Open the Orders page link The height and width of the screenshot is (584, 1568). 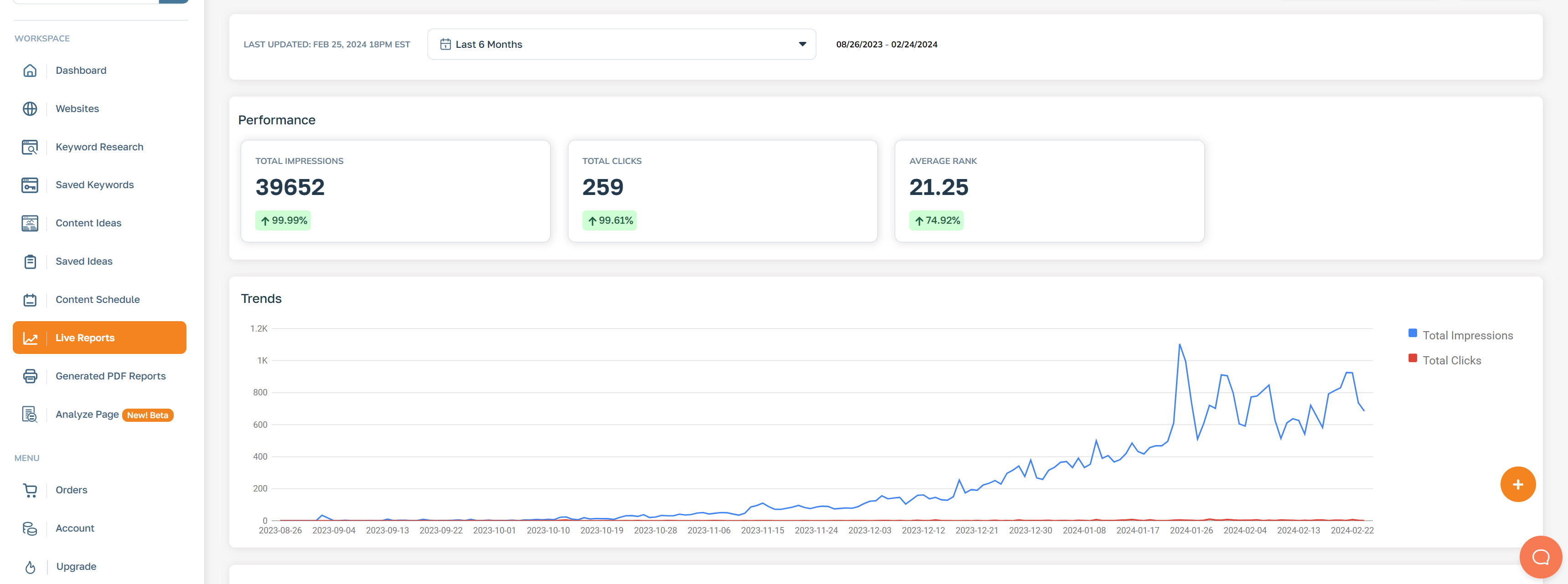click(x=71, y=490)
